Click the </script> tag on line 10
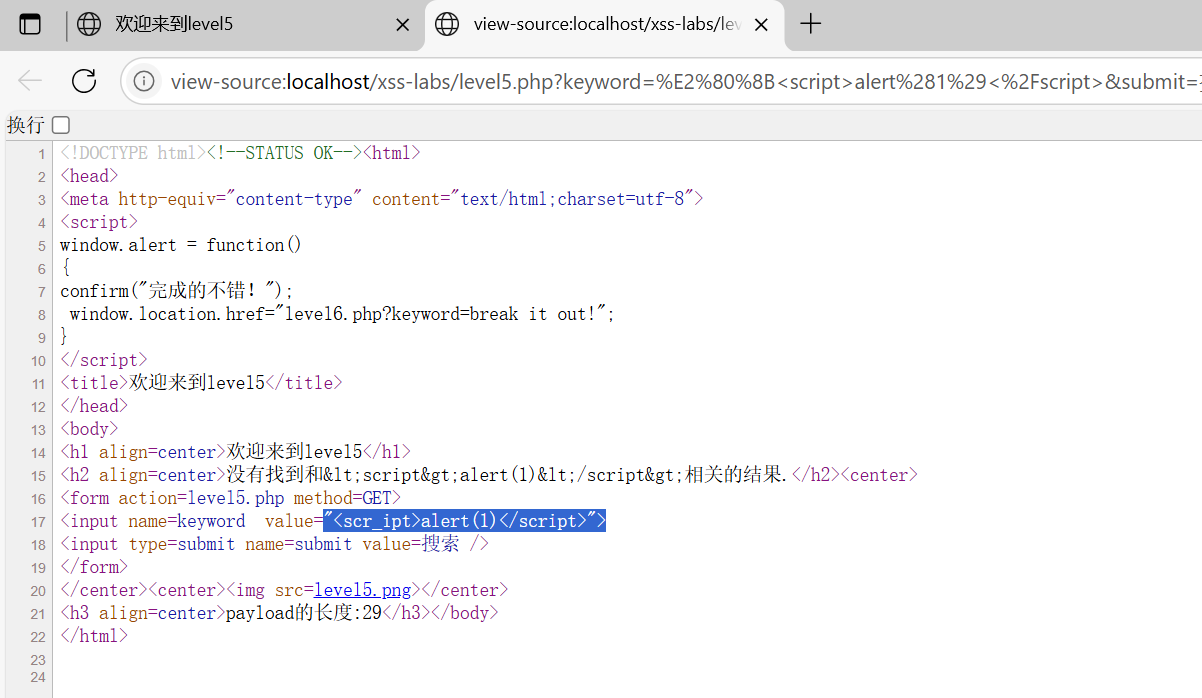Screen dimensions: 1202x698 (x=104, y=360)
